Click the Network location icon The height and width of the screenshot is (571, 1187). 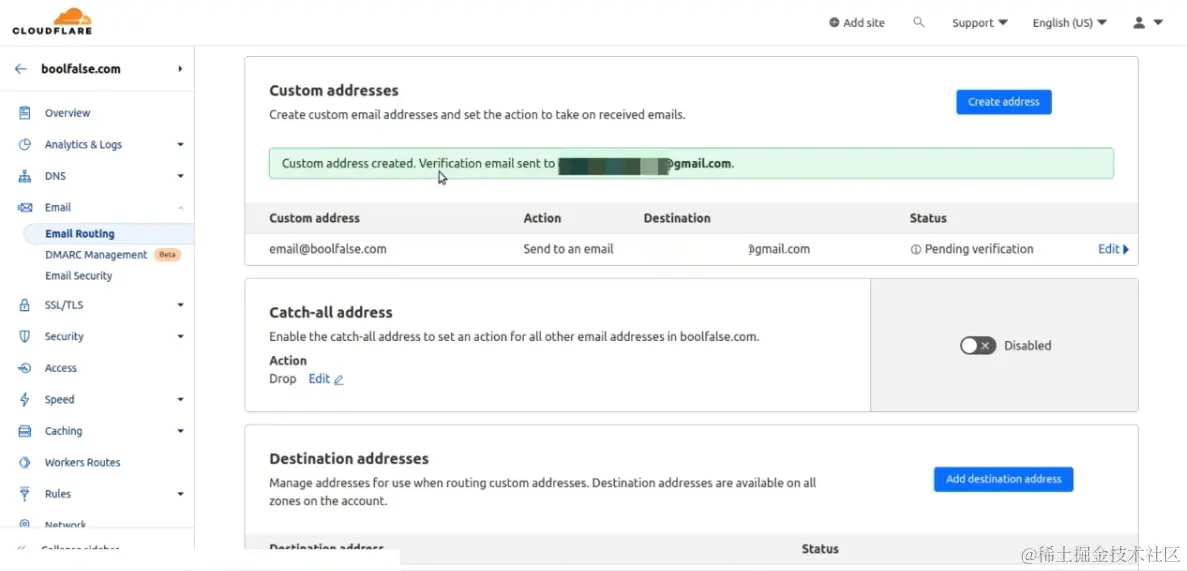(x=25, y=523)
